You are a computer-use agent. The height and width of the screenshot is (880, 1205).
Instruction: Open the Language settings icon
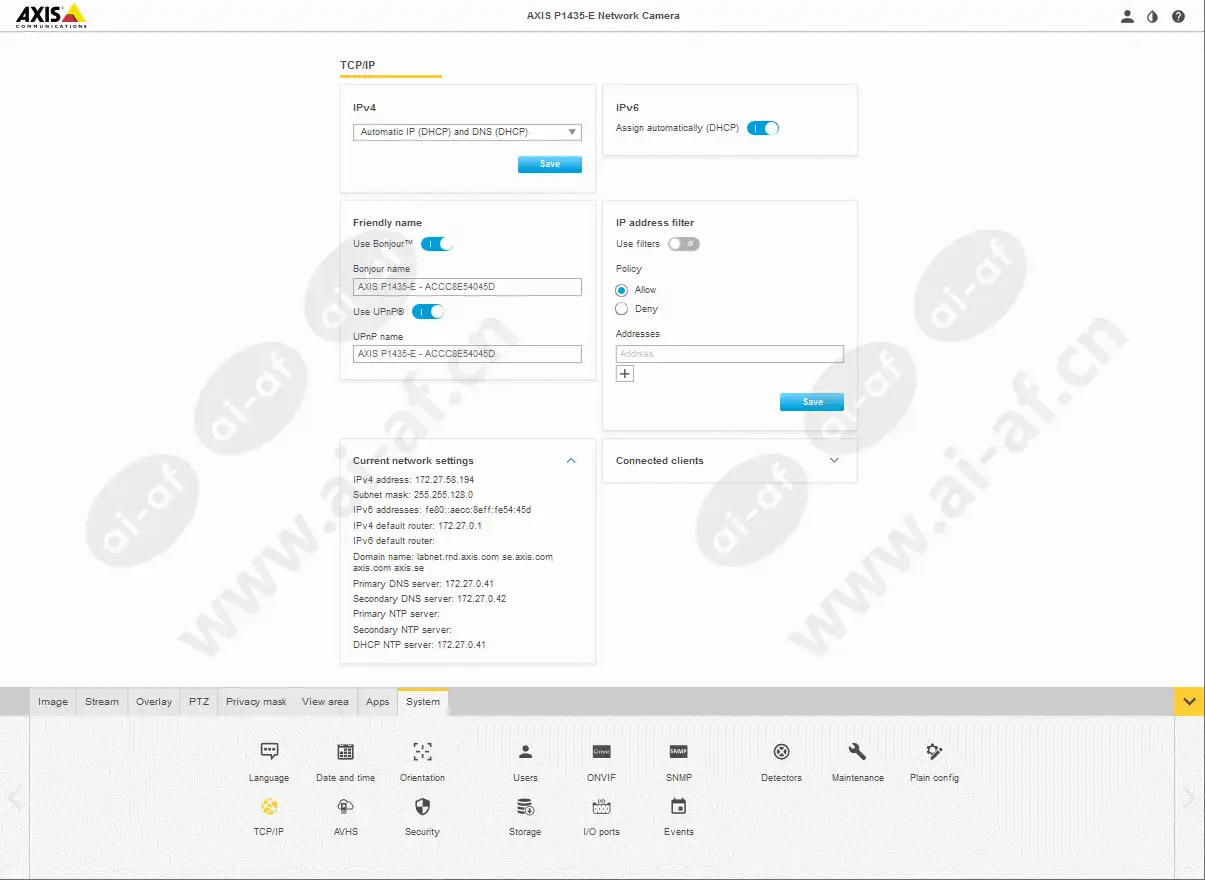click(269, 751)
